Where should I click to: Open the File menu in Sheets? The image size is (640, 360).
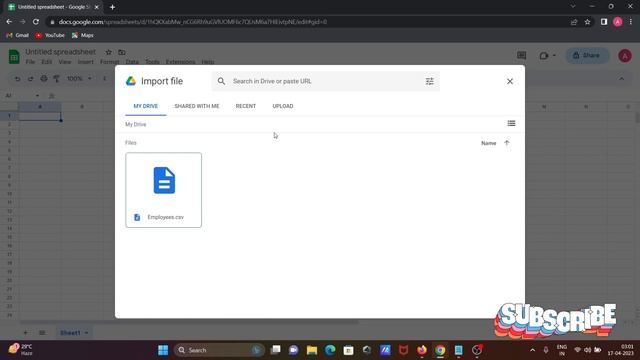click(31, 62)
